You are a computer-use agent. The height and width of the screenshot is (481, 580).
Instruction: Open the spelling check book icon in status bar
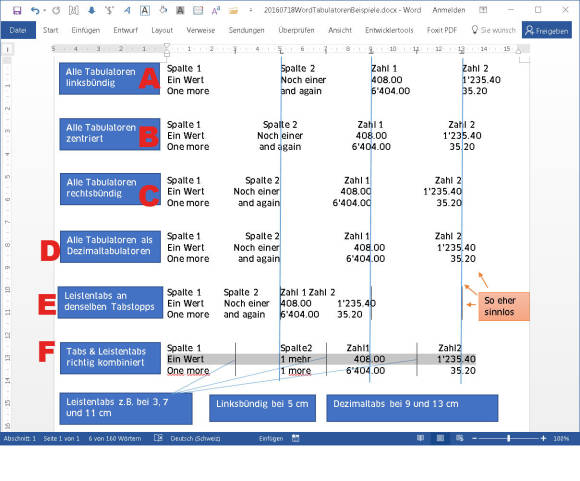(x=158, y=438)
